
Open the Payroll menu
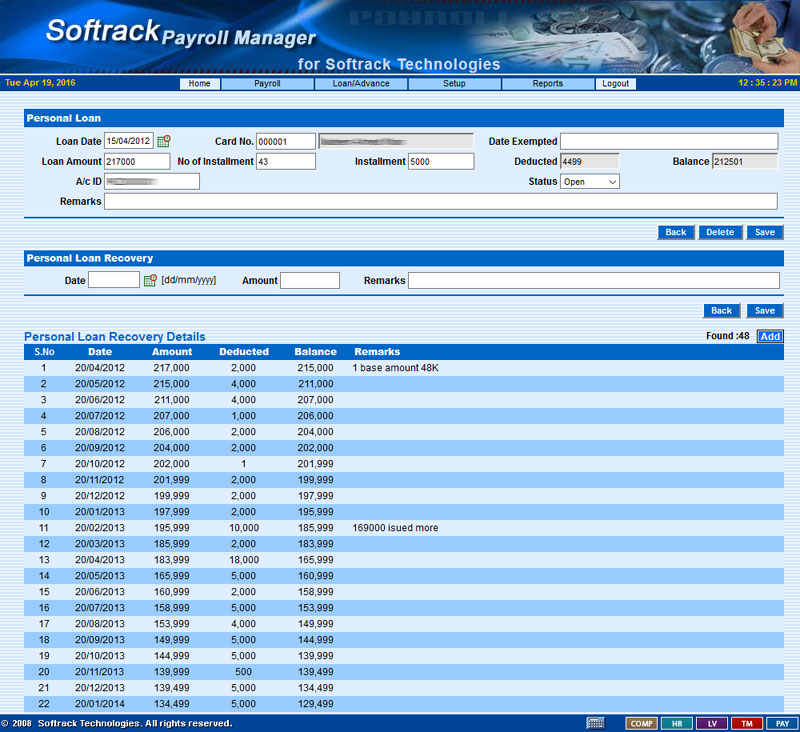click(x=267, y=84)
